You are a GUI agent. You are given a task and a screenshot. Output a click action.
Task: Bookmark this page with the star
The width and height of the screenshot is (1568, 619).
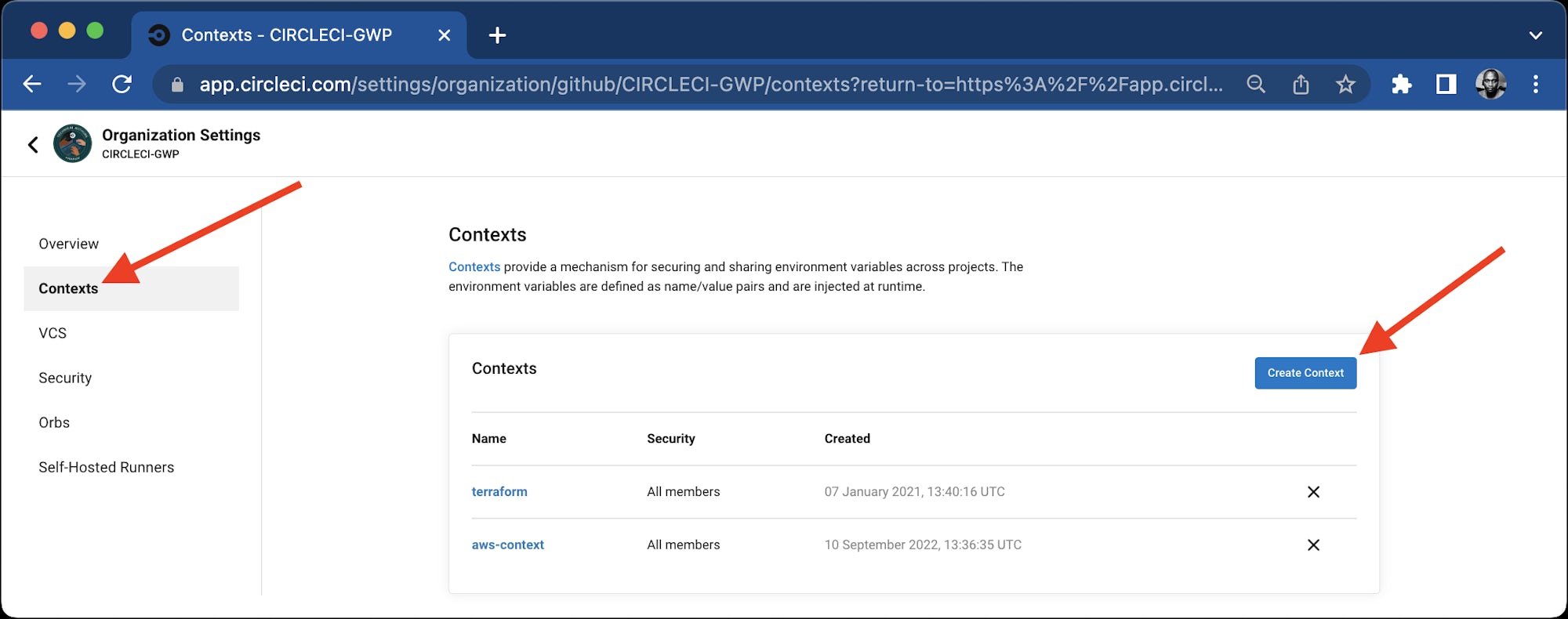click(1345, 84)
